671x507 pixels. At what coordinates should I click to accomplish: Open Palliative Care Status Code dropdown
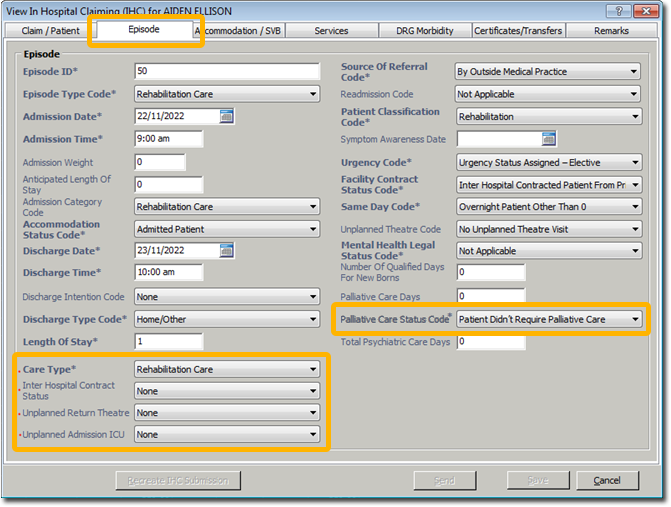634,319
